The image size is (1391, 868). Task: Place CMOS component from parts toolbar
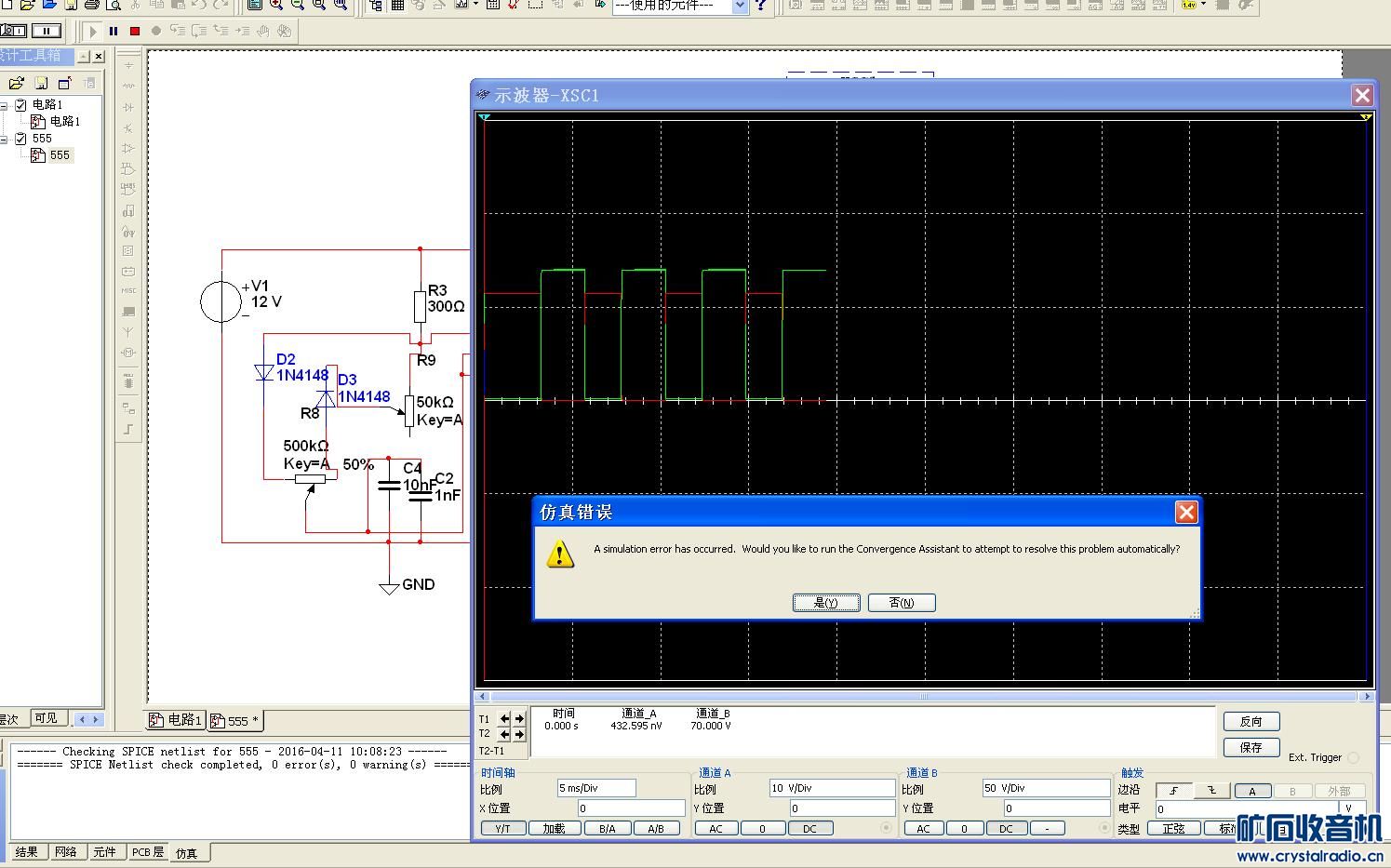coord(128,189)
